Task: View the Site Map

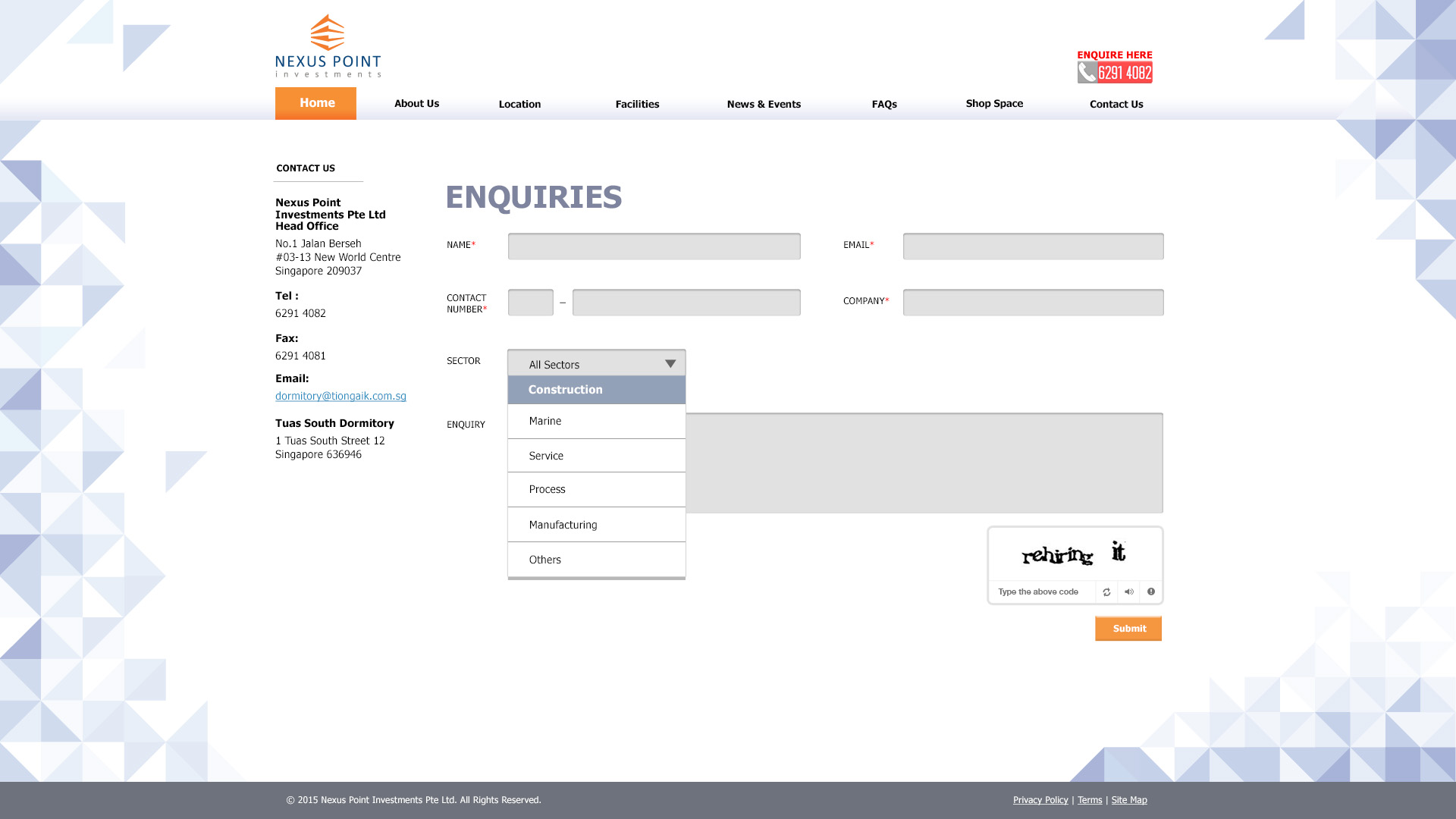Action: coord(1129,799)
